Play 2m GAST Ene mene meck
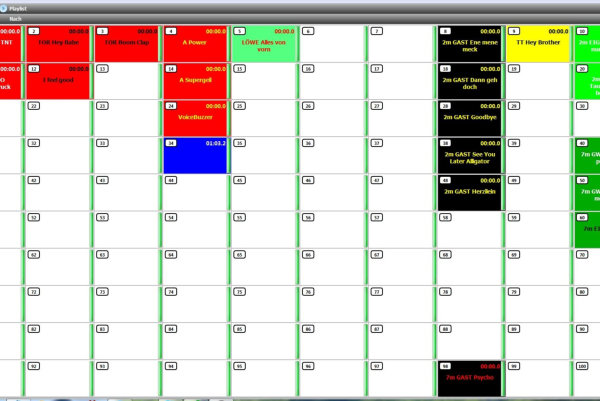This screenshot has width=600, height=401. click(x=470, y=44)
